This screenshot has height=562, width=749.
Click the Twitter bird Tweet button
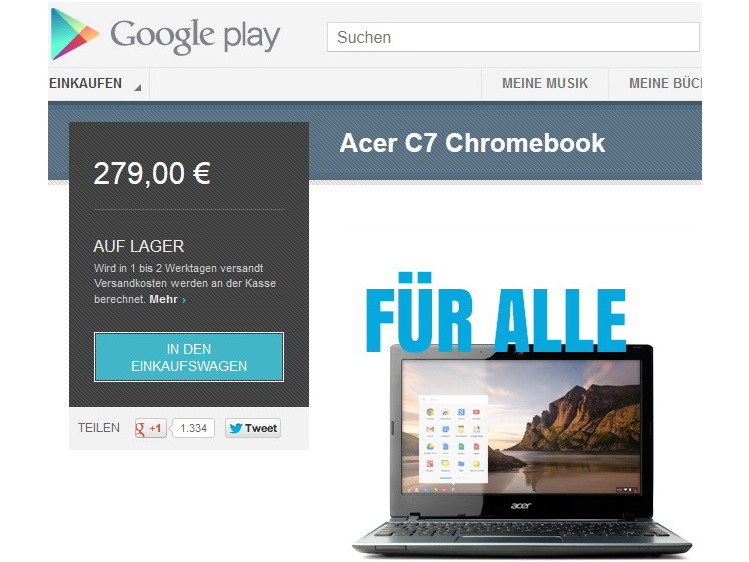[x=253, y=428]
